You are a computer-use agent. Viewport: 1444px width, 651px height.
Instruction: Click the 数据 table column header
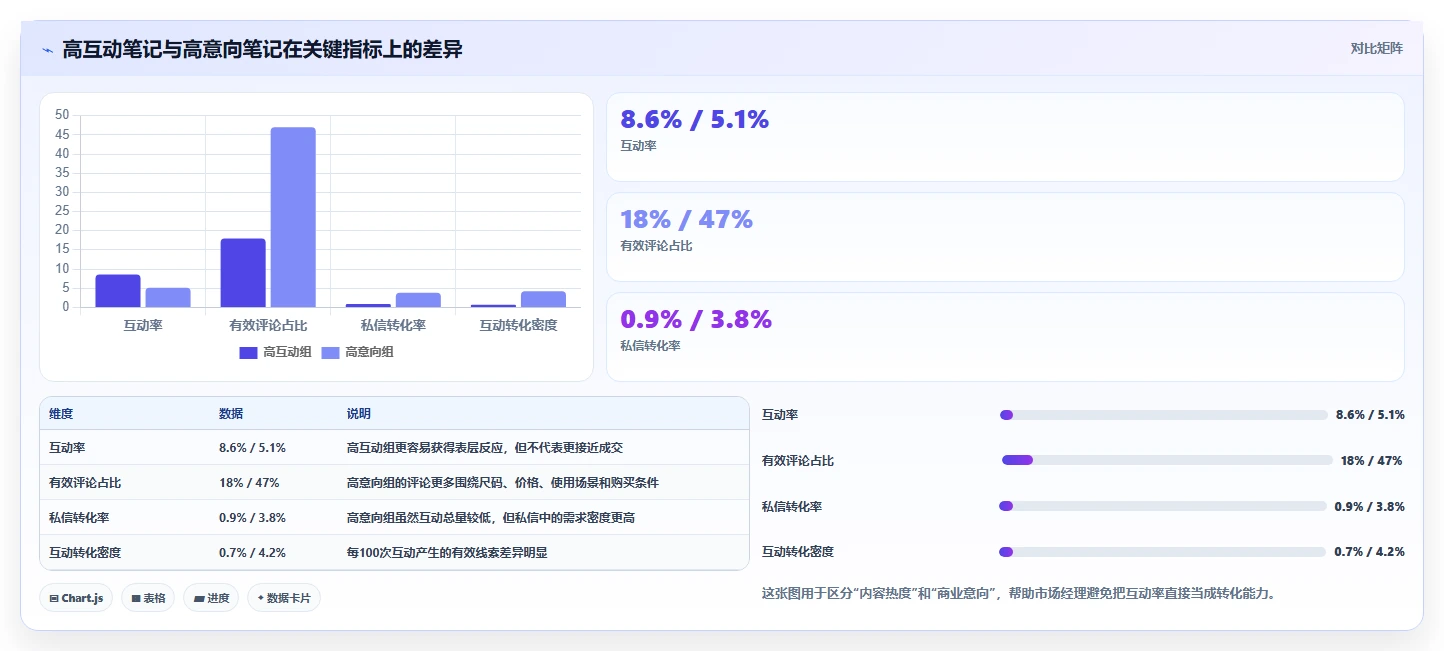coord(231,414)
